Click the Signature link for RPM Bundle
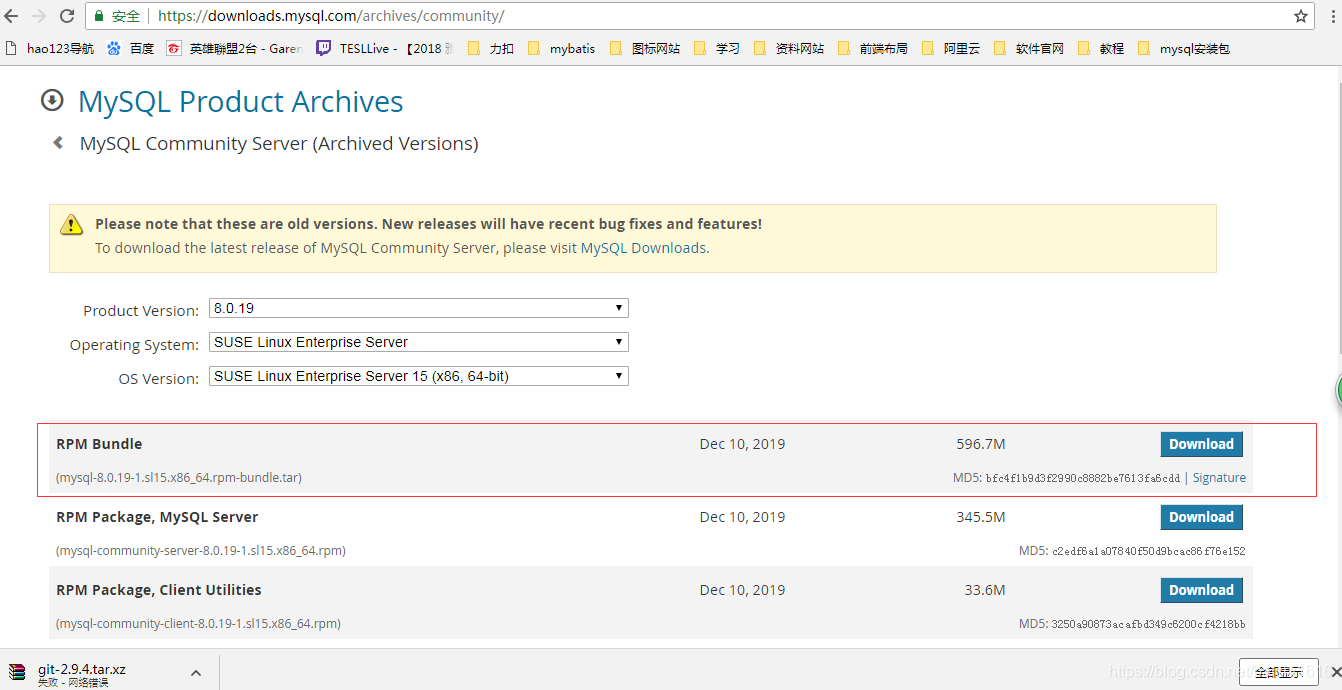 1219,477
